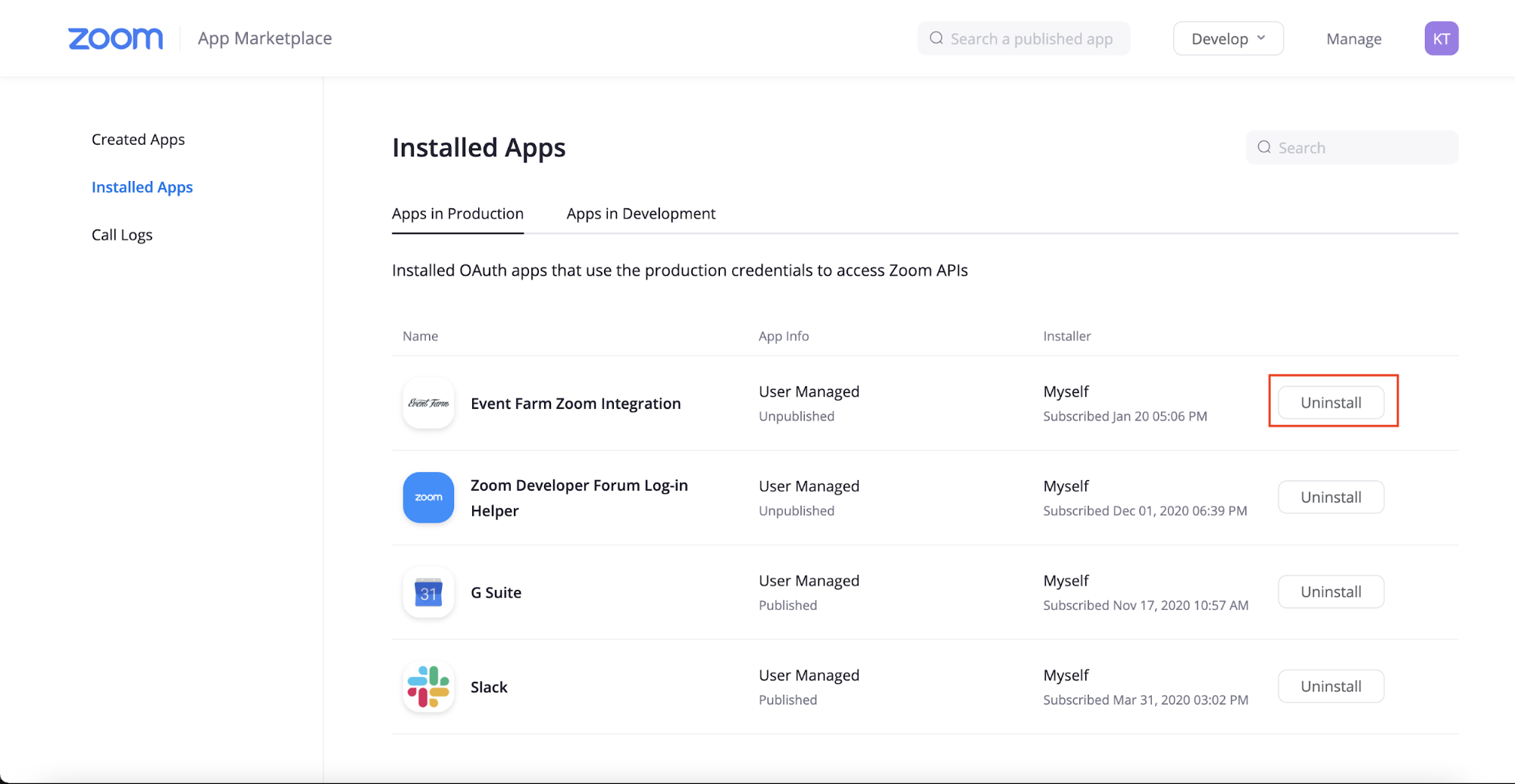Click the Name column header
The image size is (1515, 784).
point(420,336)
